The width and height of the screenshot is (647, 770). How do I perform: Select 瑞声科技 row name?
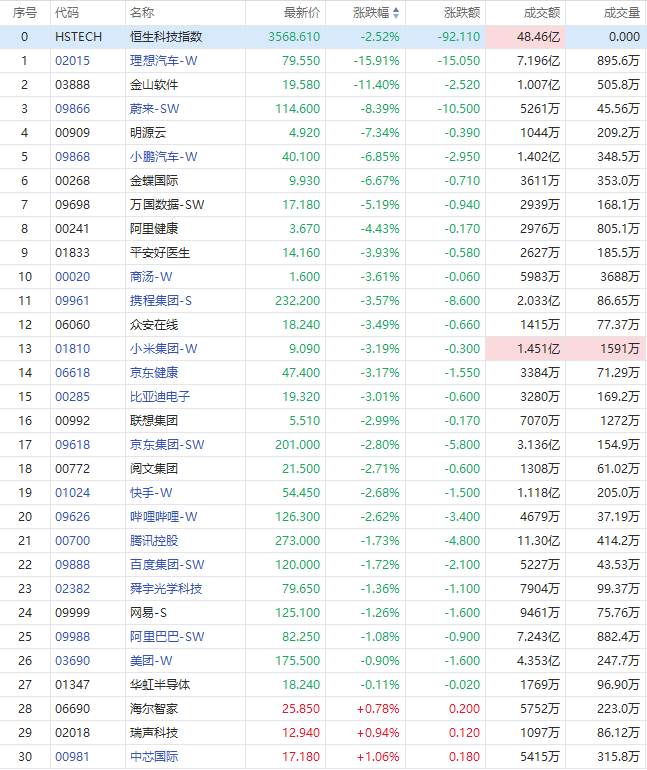click(x=154, y=733)
